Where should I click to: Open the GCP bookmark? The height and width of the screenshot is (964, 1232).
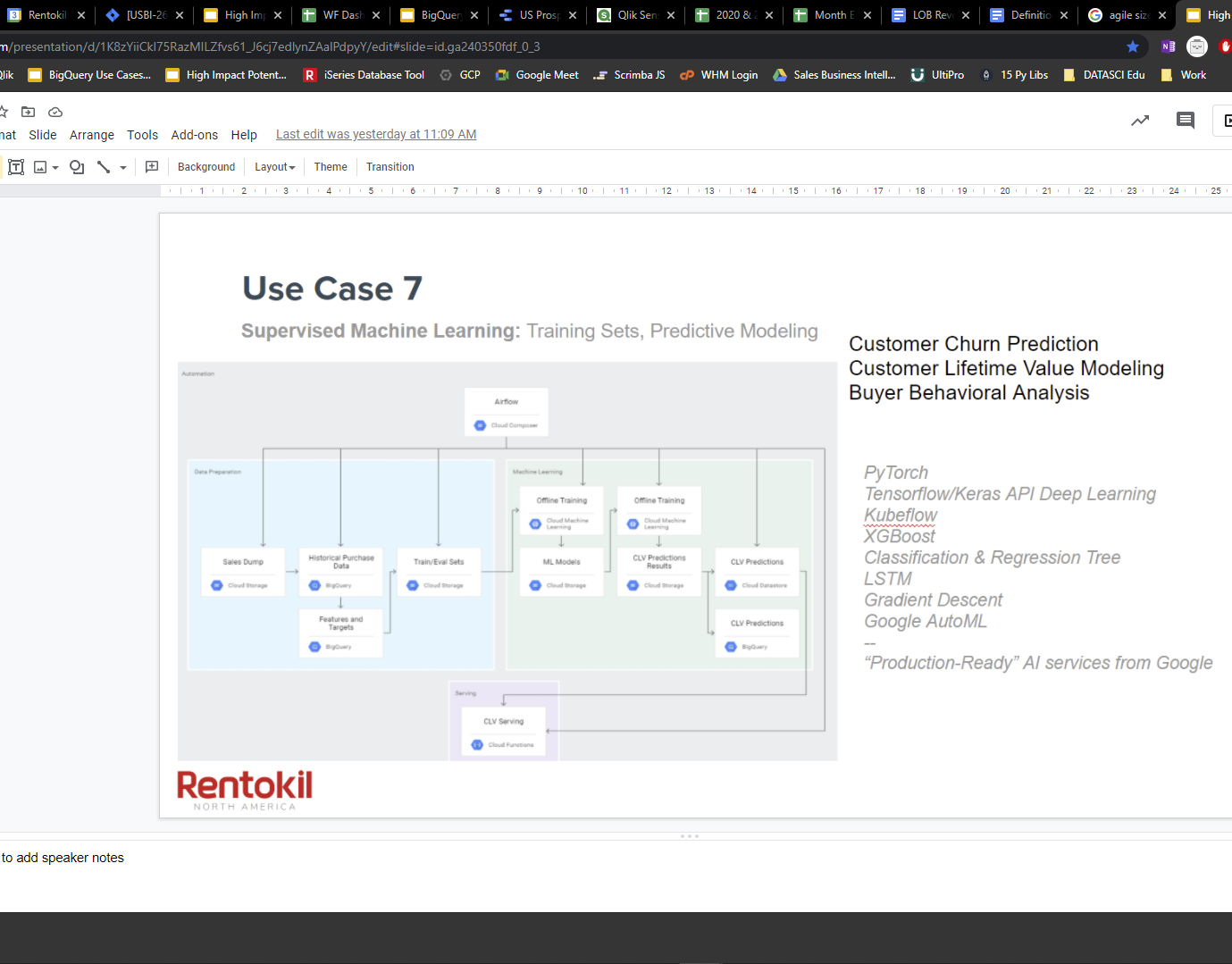[460, 75]
